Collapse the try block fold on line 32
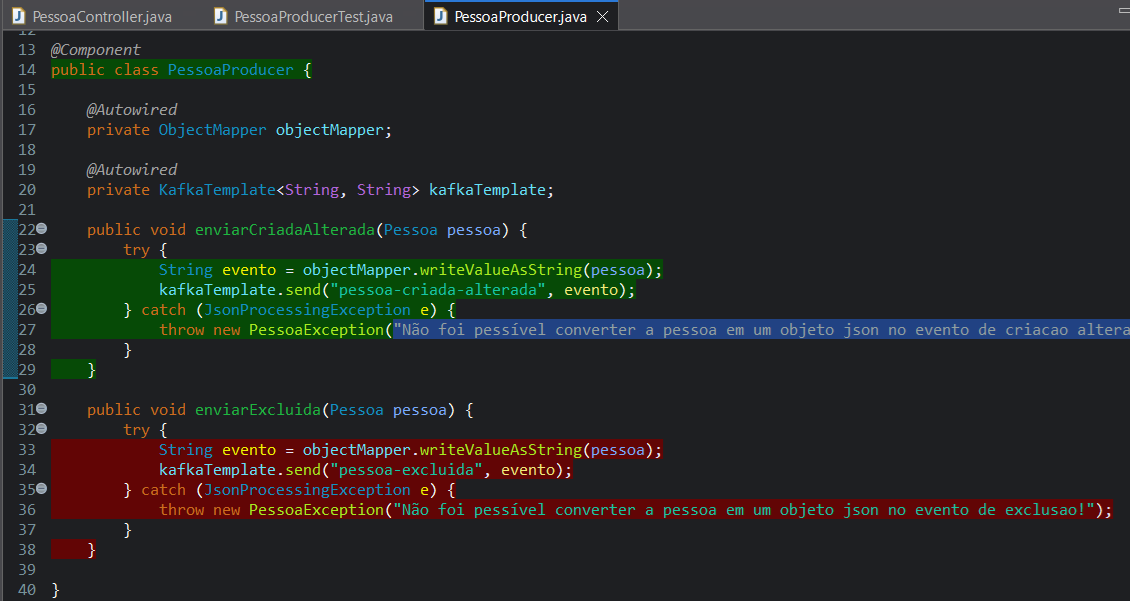The width and height of the screenshot is (1130, 601). (x=41, y=429)
